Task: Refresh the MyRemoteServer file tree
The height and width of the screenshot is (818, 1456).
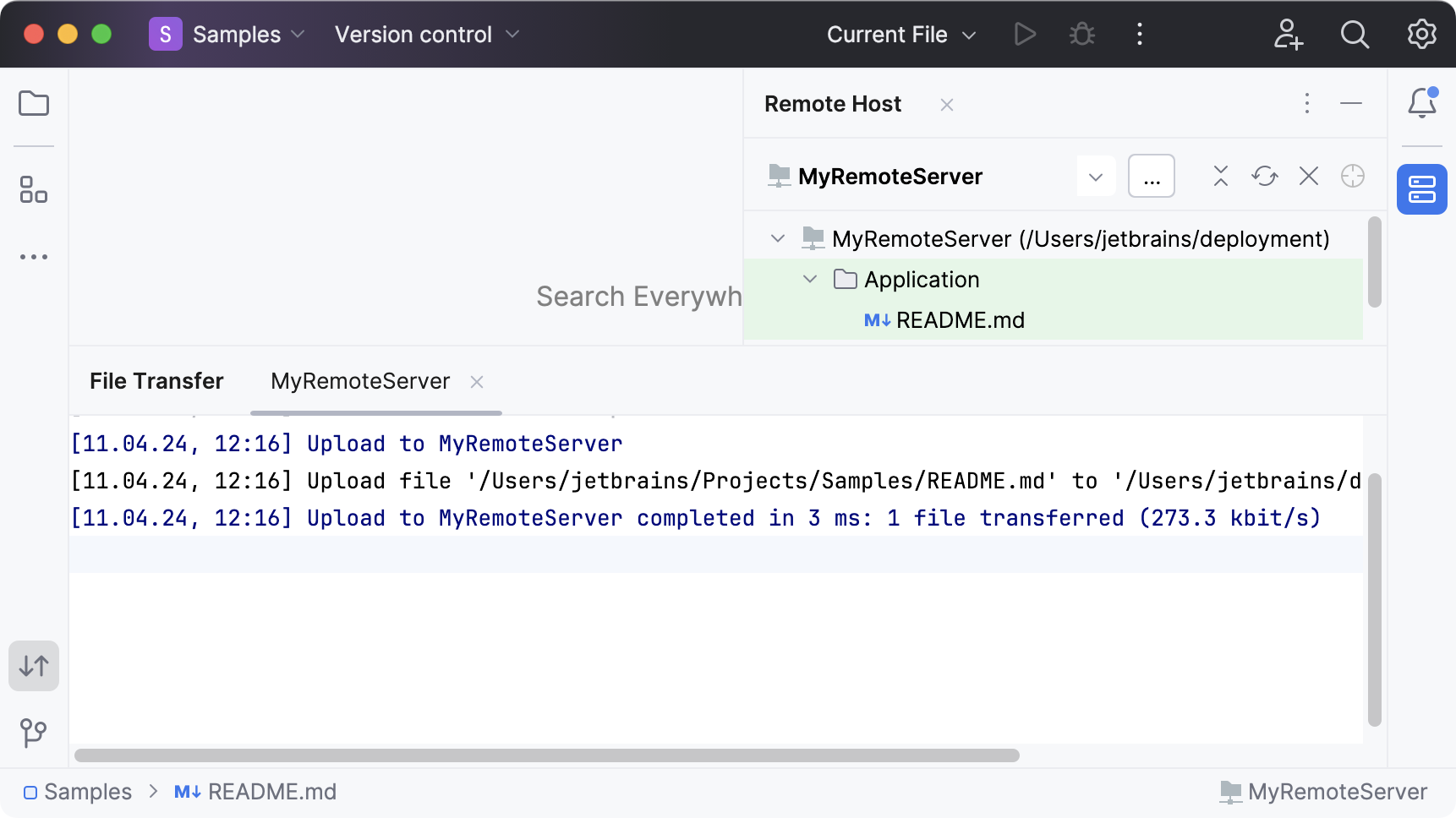Action: (1264, 176)
